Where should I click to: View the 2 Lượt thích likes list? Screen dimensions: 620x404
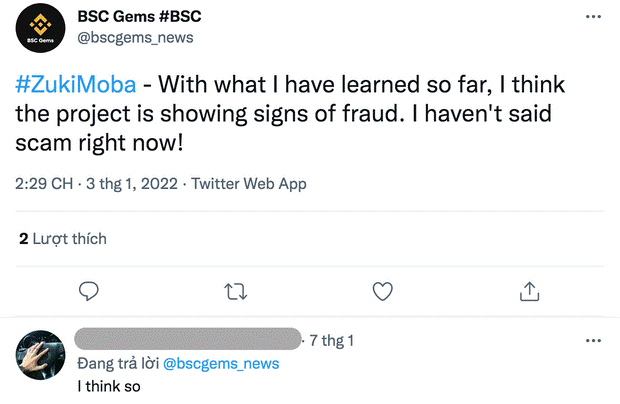point(63,239)
